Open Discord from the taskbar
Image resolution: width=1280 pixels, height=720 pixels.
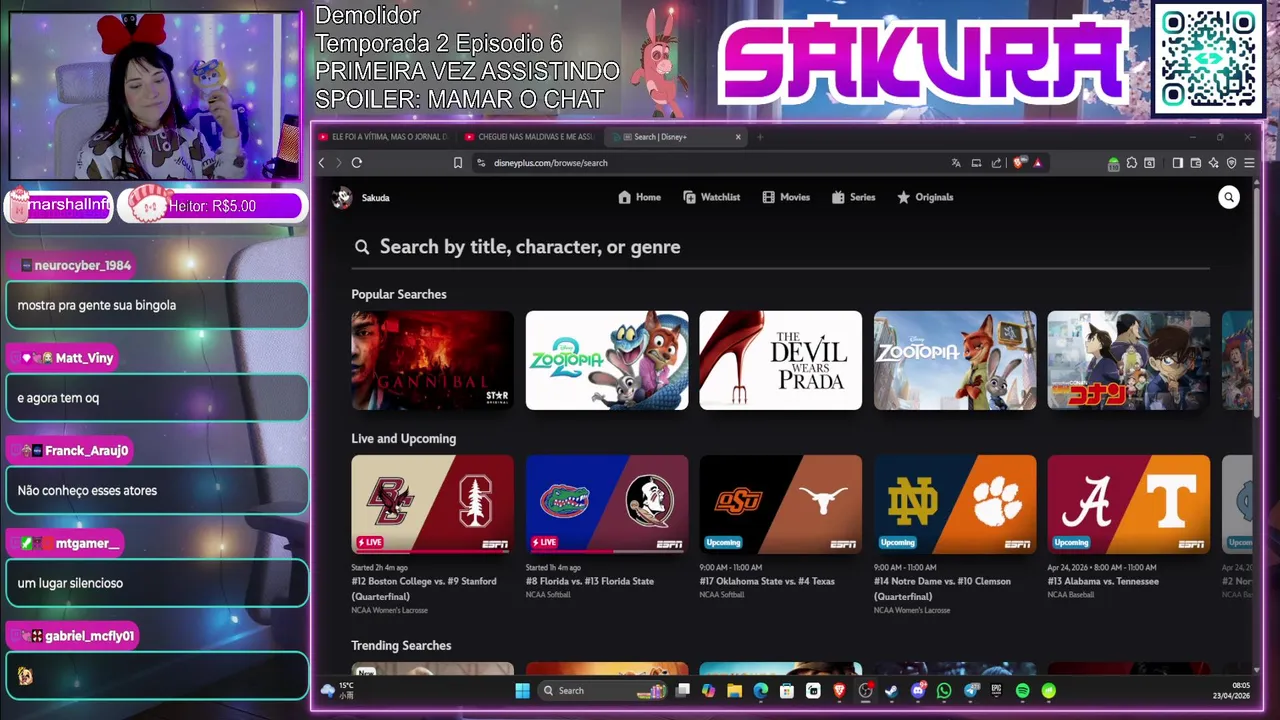point(918,690)
